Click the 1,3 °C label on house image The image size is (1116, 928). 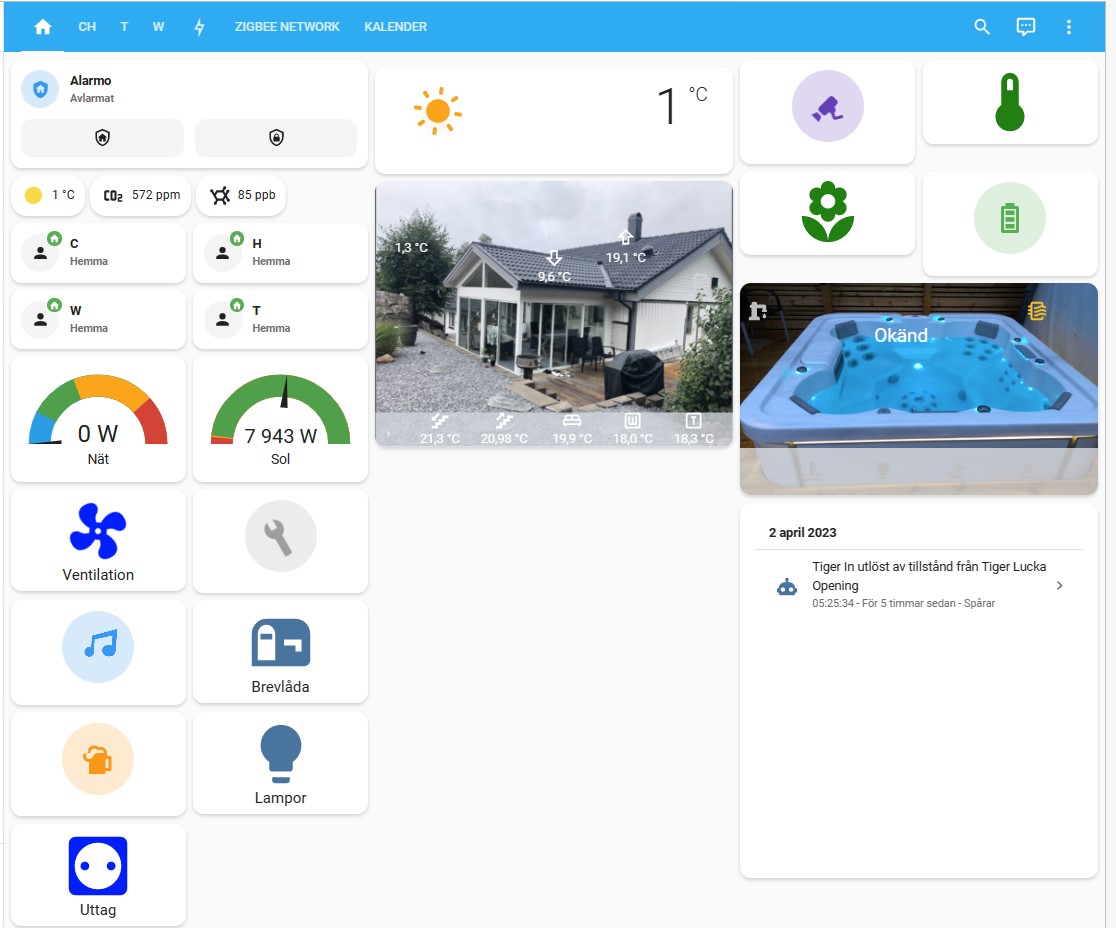tap(411, 248)
